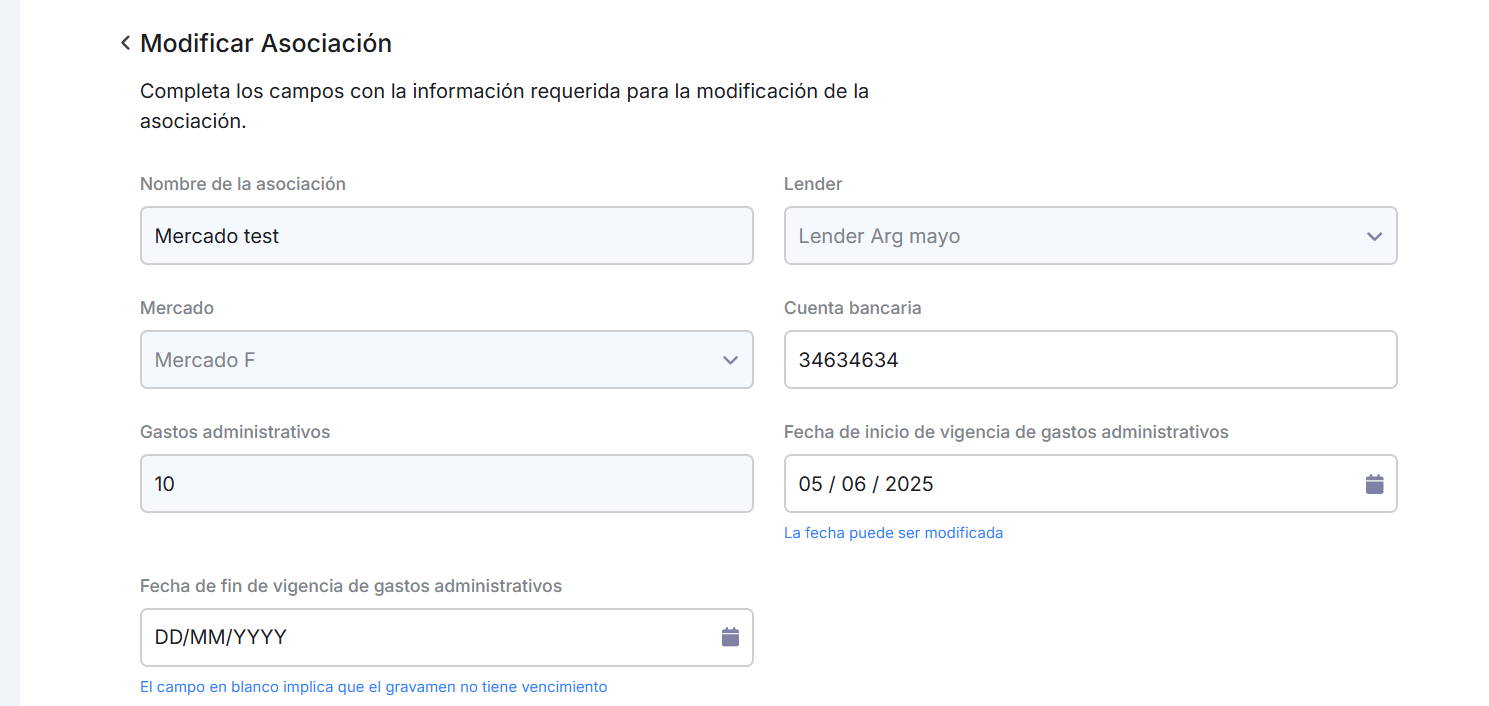Click the 'Lender Arg mayo' selected value

click(879, 236)
